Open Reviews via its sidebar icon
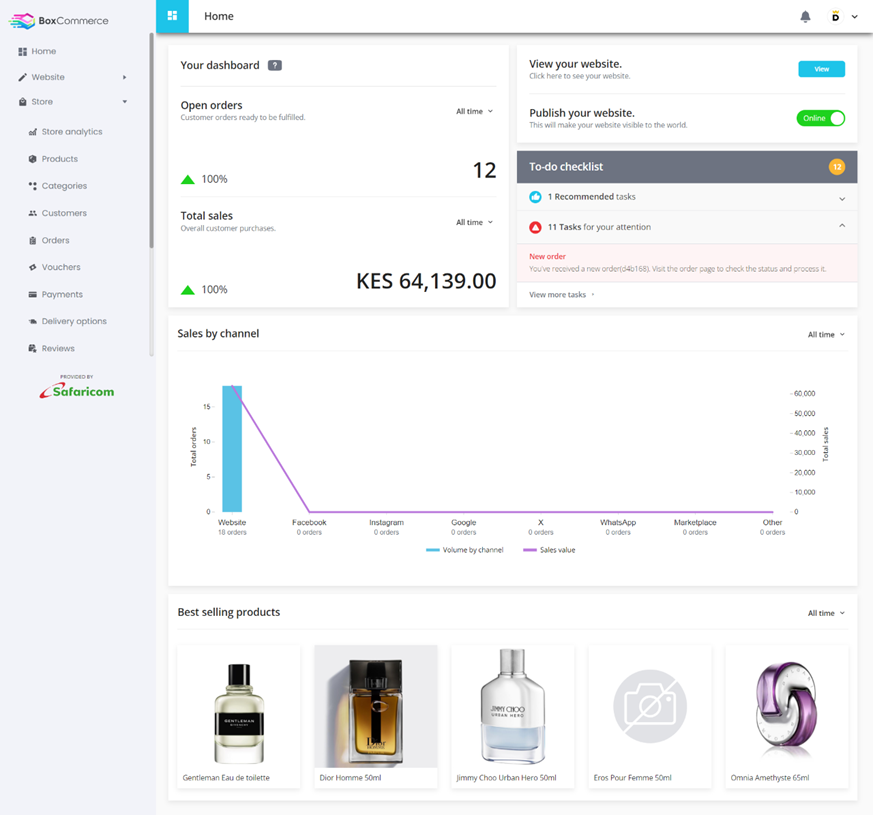This screenshot has width=873, height=815. pos(32,348)
